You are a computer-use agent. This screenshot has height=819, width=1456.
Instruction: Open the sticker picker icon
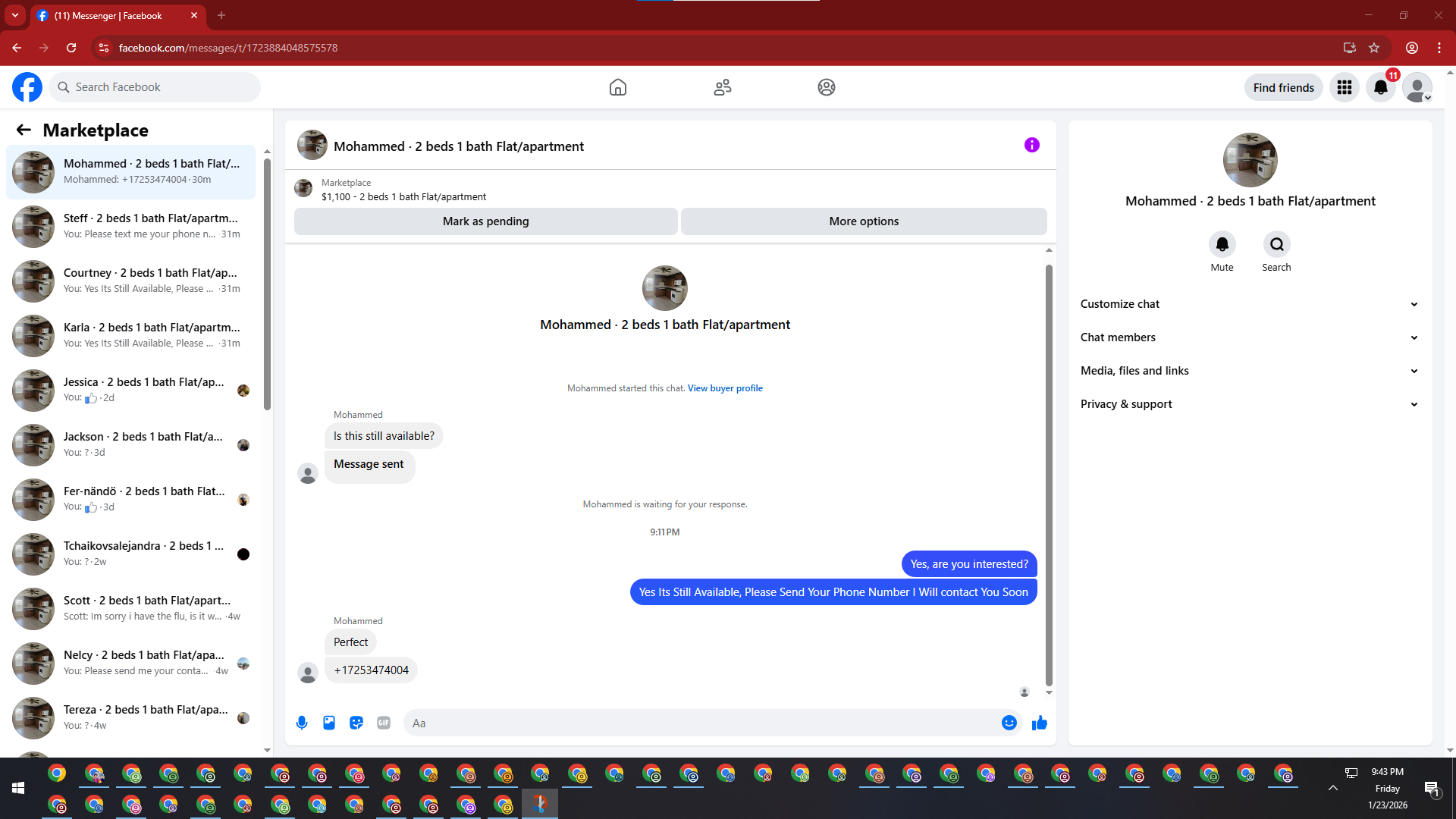coord(356,723)
